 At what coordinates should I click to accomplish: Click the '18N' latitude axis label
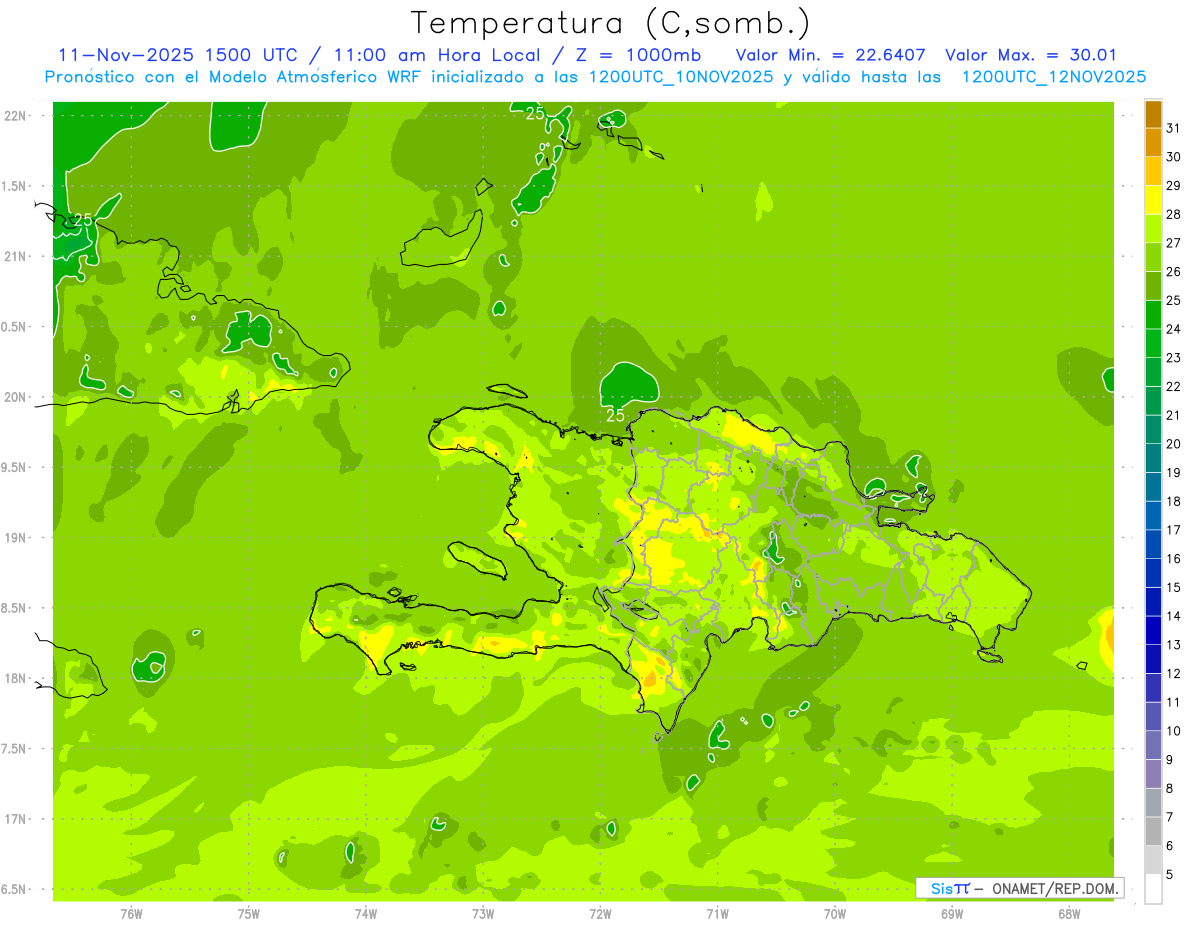[x=14, y=678]
